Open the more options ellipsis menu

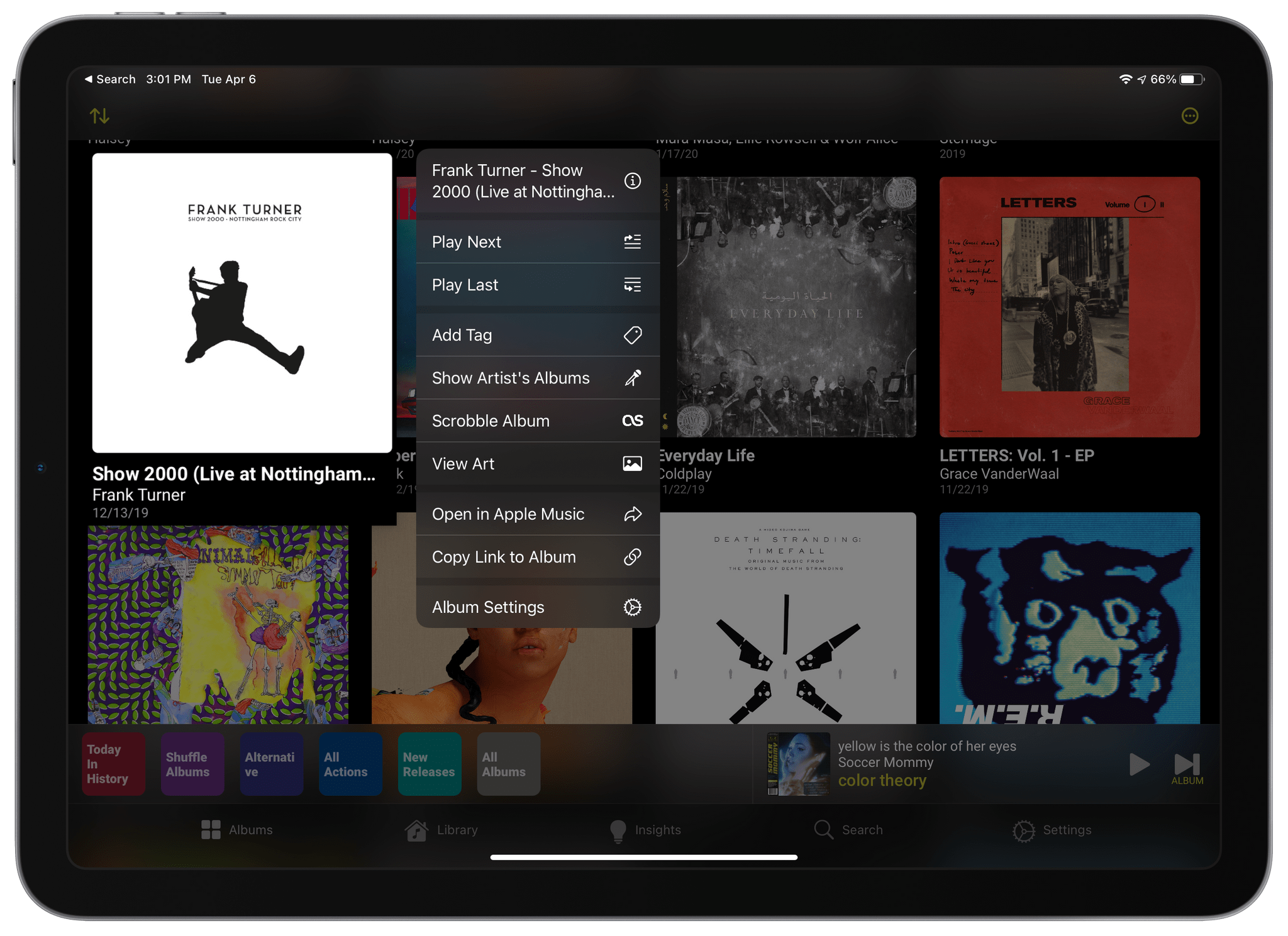pyautogui.click(x=1189, y=116)
